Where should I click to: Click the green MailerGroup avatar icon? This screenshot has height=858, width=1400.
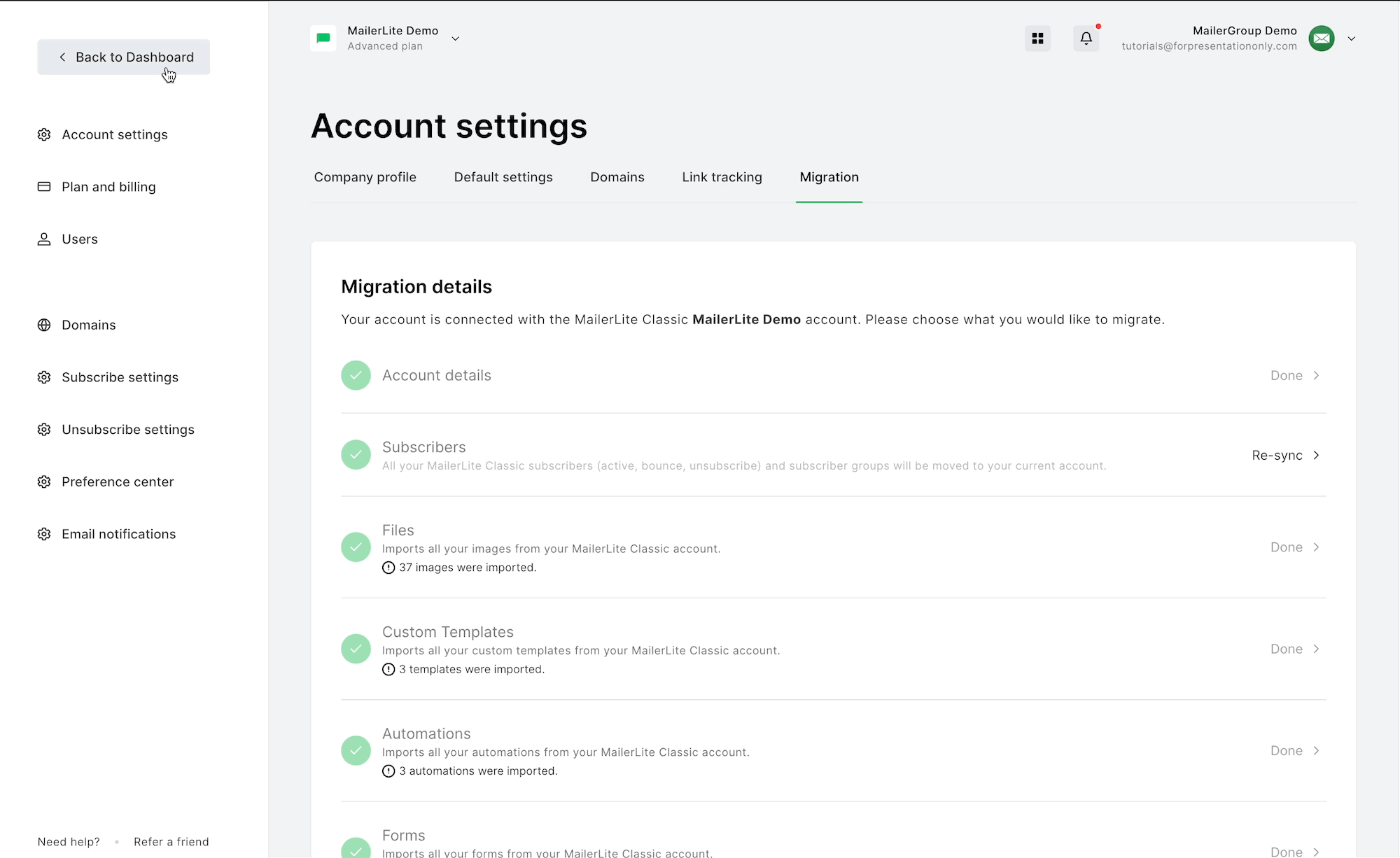1321,38
